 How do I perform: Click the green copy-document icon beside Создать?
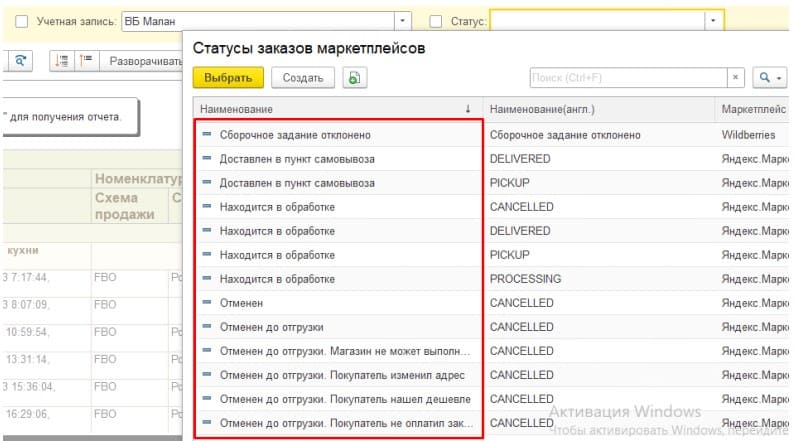point(354,78)
